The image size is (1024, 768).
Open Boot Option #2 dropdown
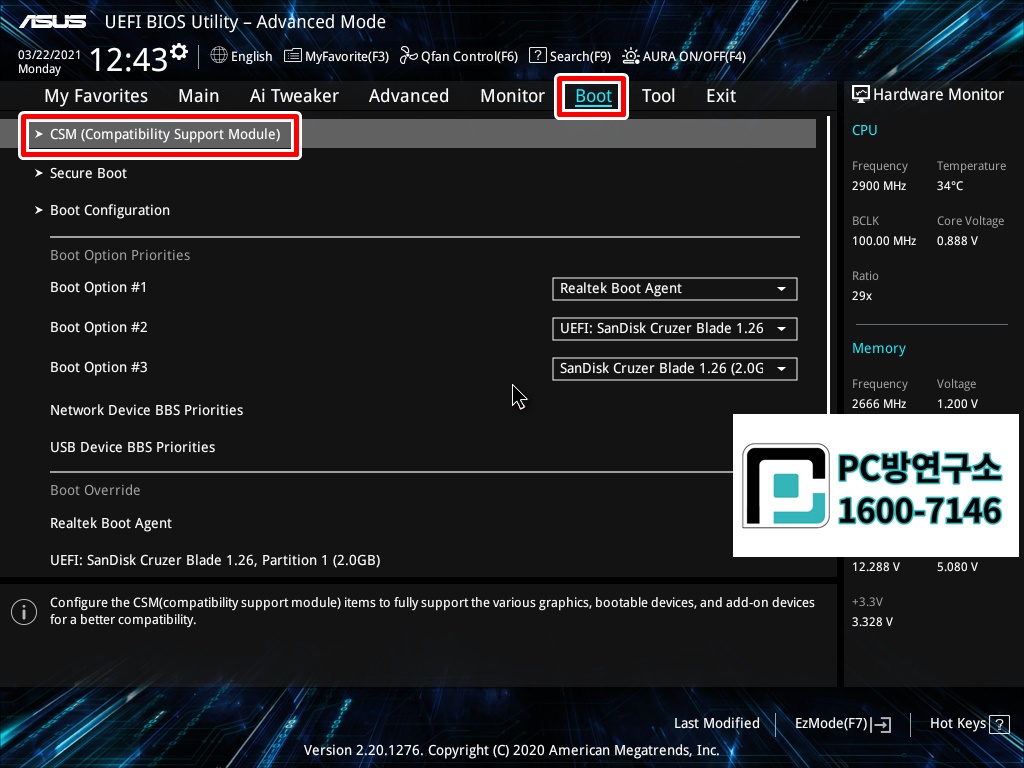(675, 328)
